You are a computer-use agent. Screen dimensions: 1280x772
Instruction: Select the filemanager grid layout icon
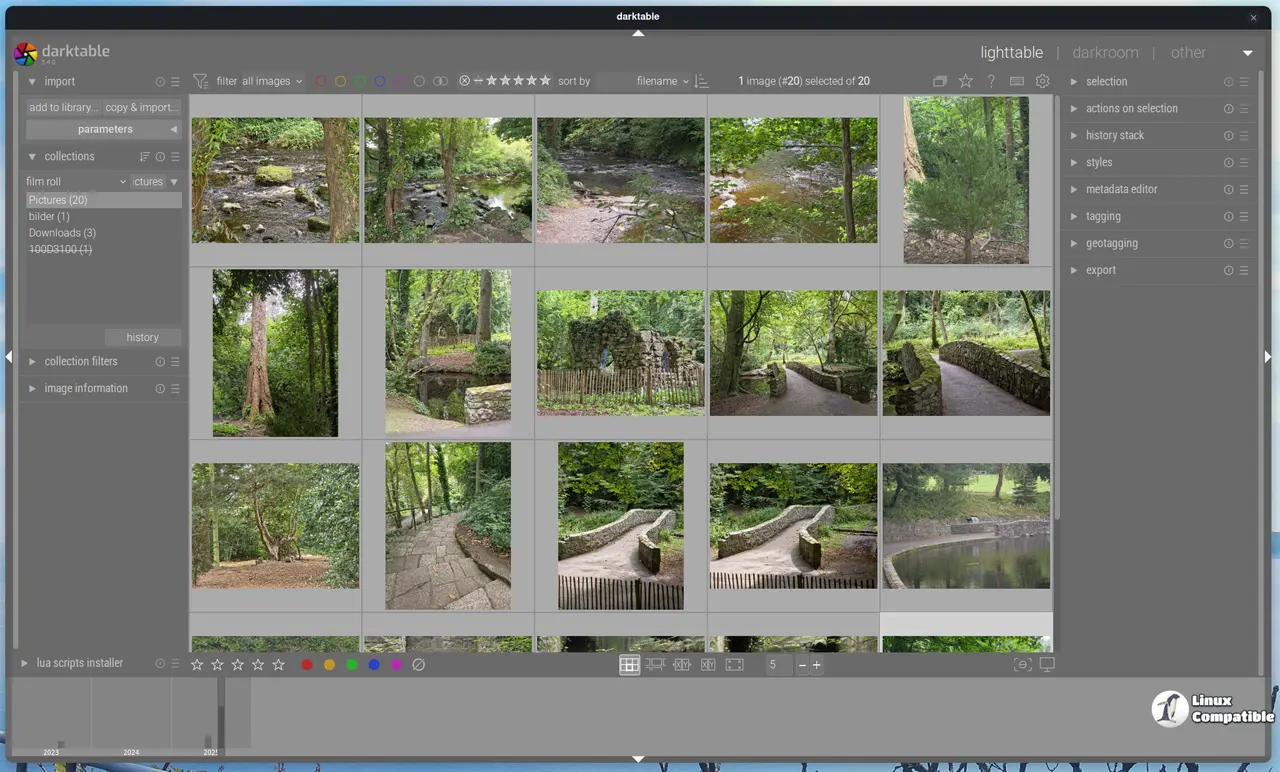click(x=629, y=665)
